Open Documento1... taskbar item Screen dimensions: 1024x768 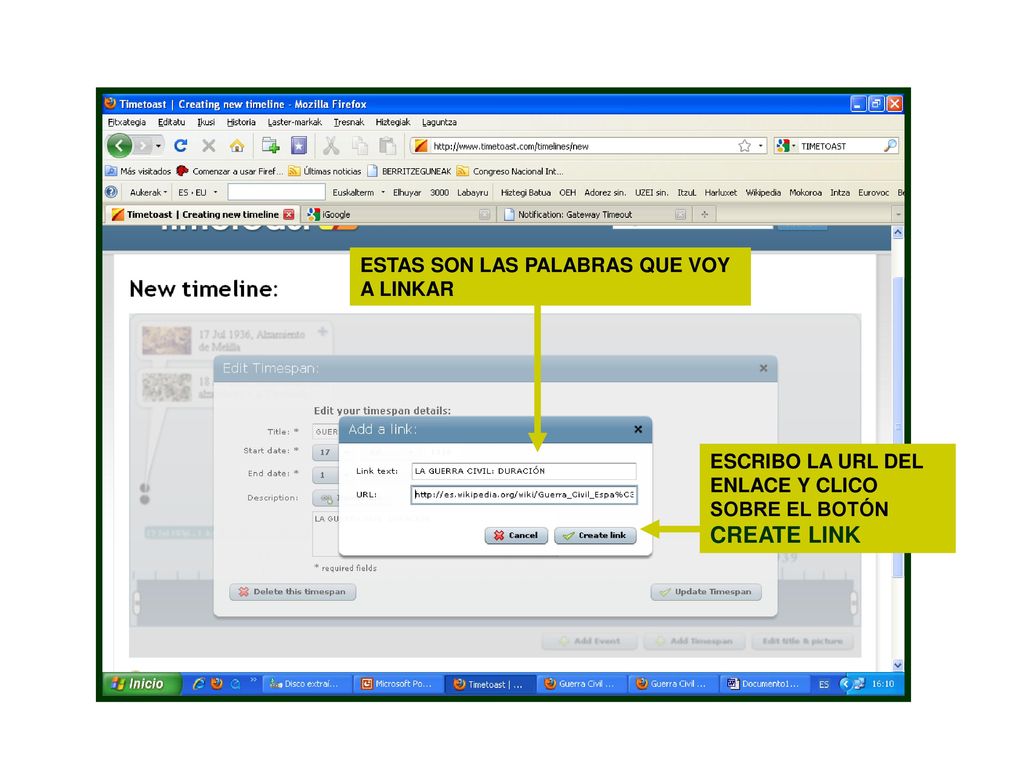pyautogui.click(x=764, y=684)
